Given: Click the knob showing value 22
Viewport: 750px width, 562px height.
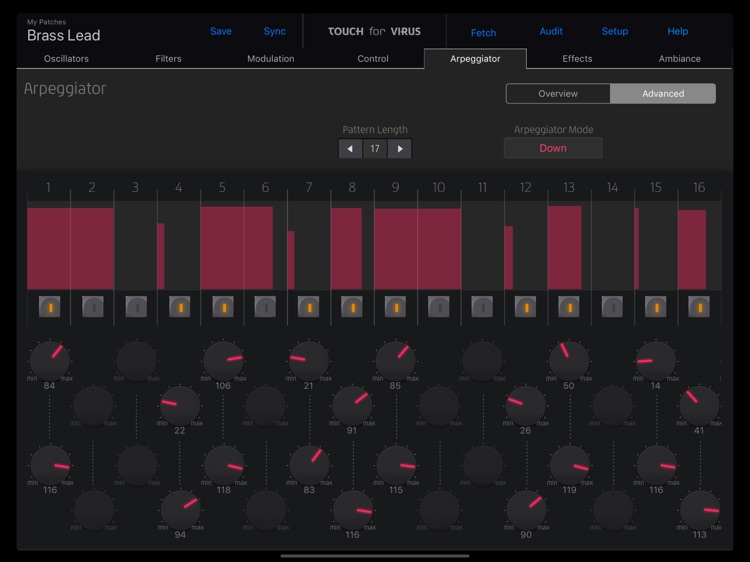Looking at the screenshot, I should 180,406.
